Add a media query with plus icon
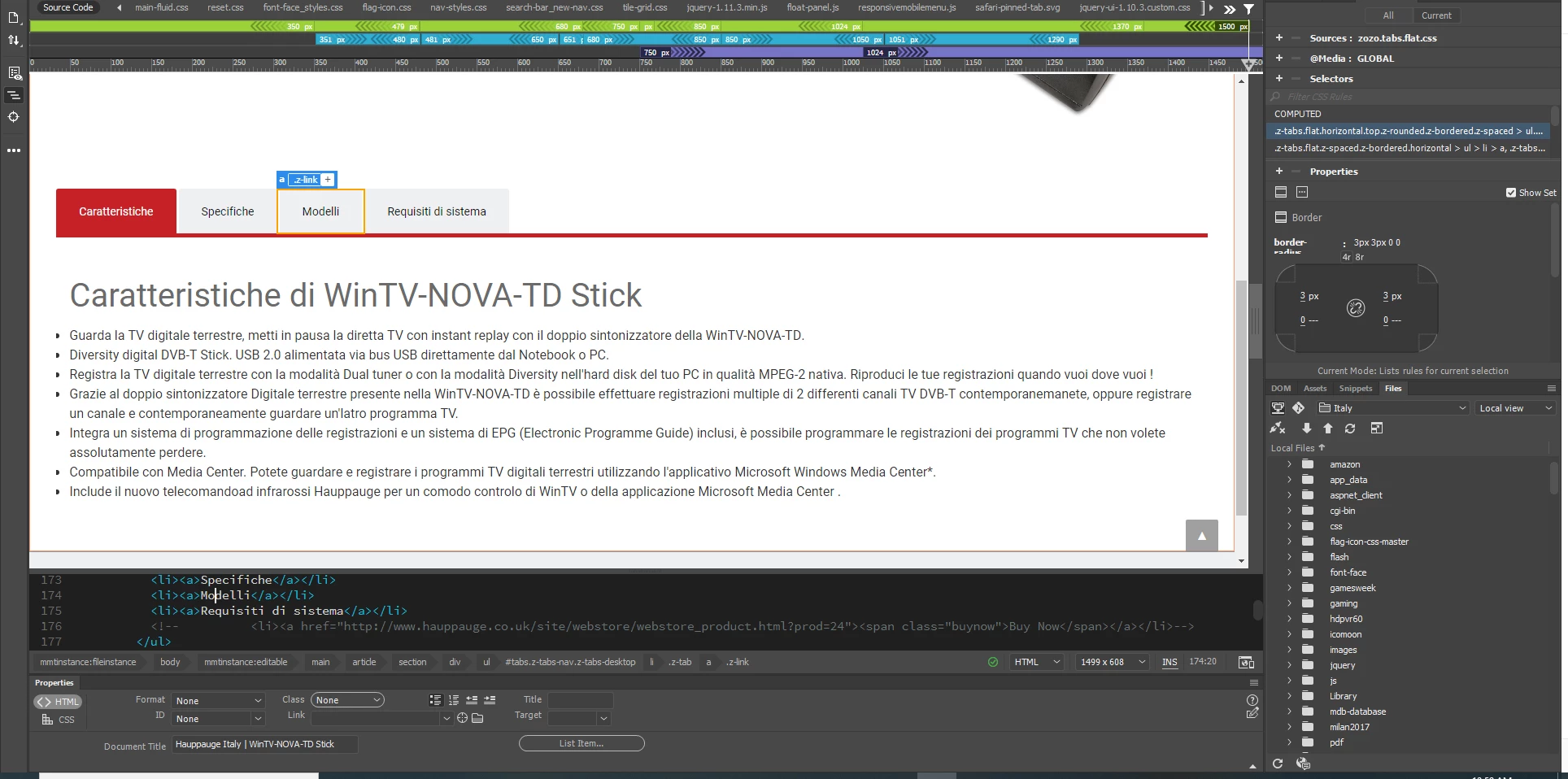Viewport: 1568px width, 779px height. click(1278, 59)
